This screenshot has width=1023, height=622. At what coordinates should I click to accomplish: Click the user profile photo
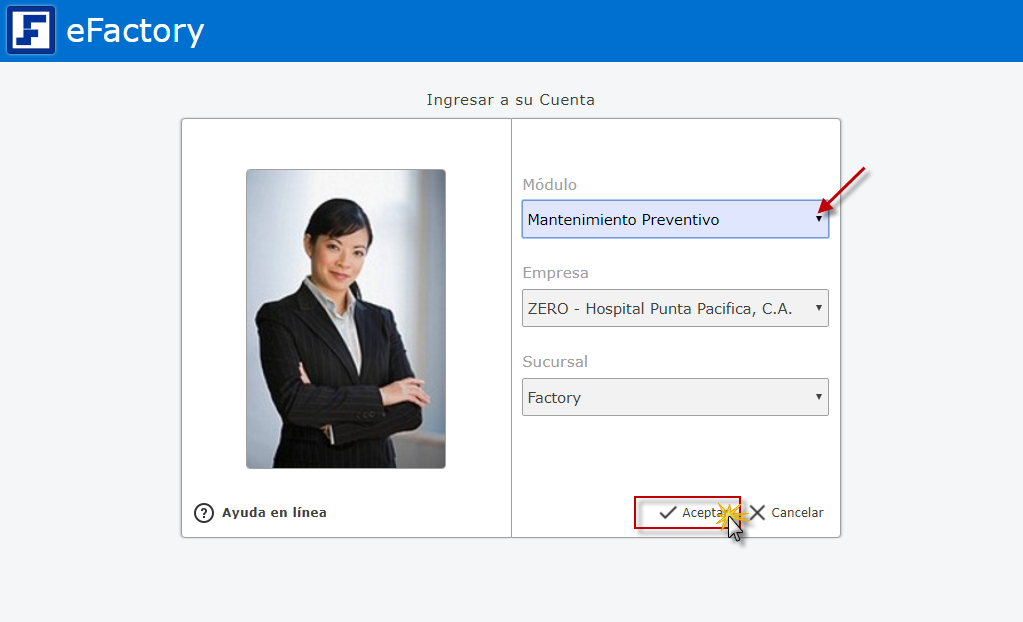pyautogui.click(x=346, y=318)
